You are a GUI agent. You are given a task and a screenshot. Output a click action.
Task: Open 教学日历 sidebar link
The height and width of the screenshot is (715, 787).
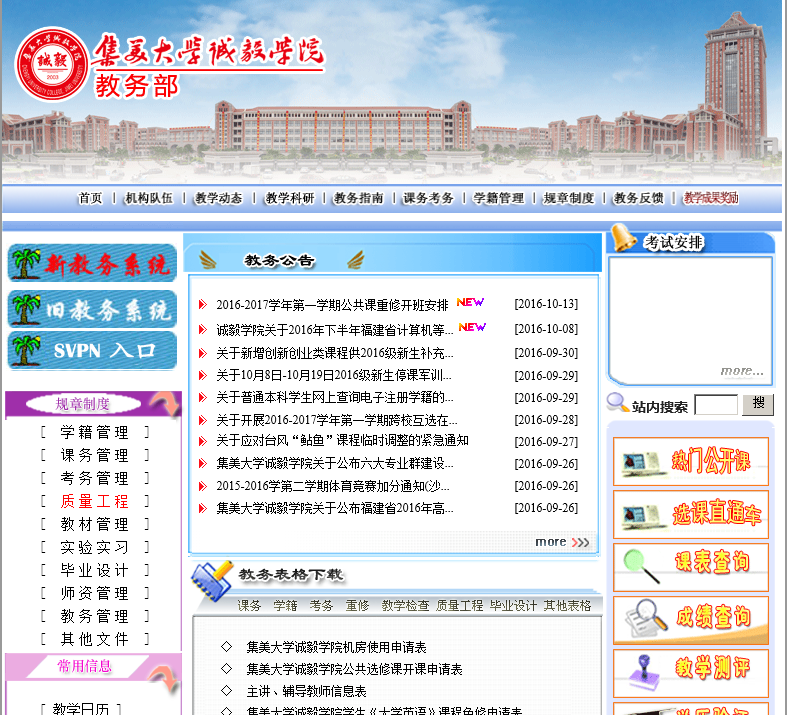81,708
